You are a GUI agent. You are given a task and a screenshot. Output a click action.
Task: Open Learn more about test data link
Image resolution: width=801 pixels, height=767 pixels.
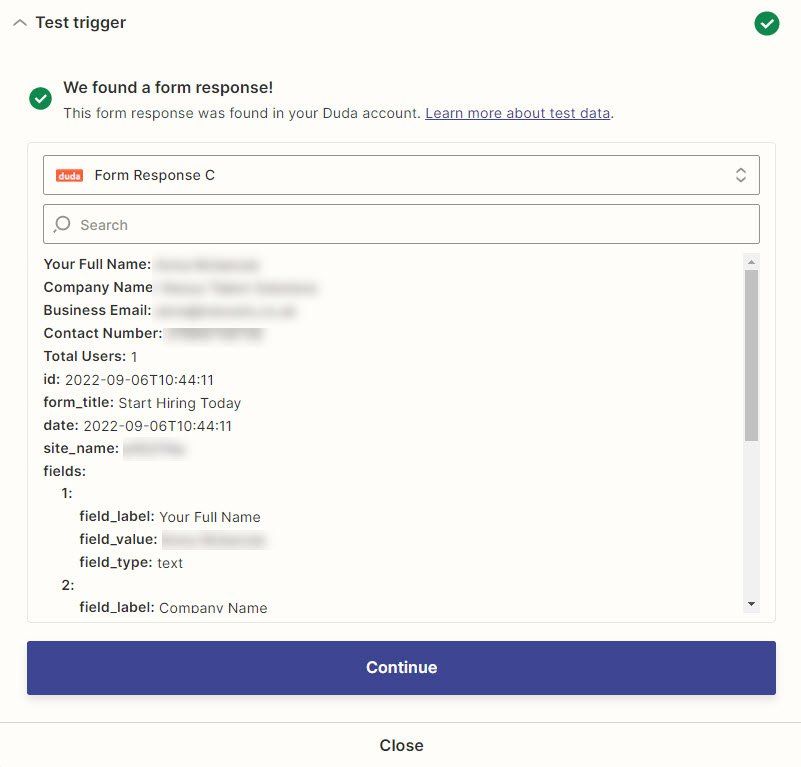(517, 113)
